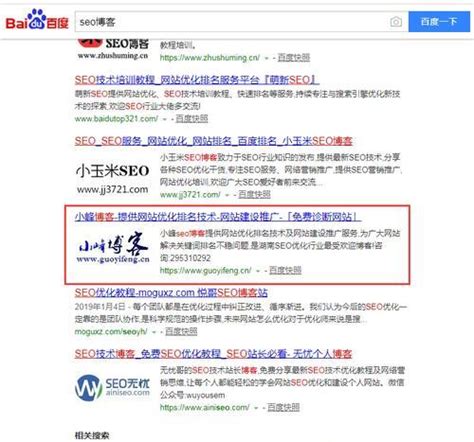
Task: Open the 小玉米SEO logo thumbnail
Action: click(113, 178)
